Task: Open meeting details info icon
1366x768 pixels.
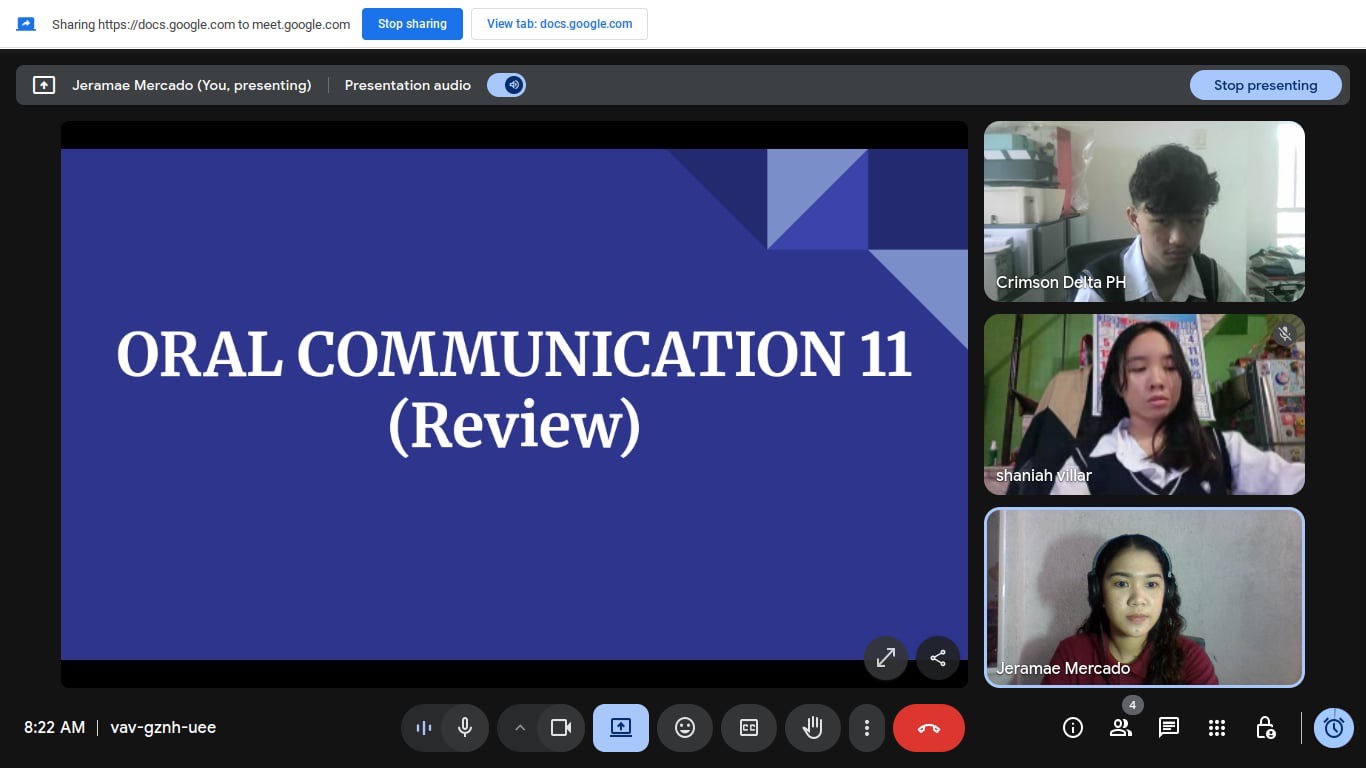Action: [1073, 728]
